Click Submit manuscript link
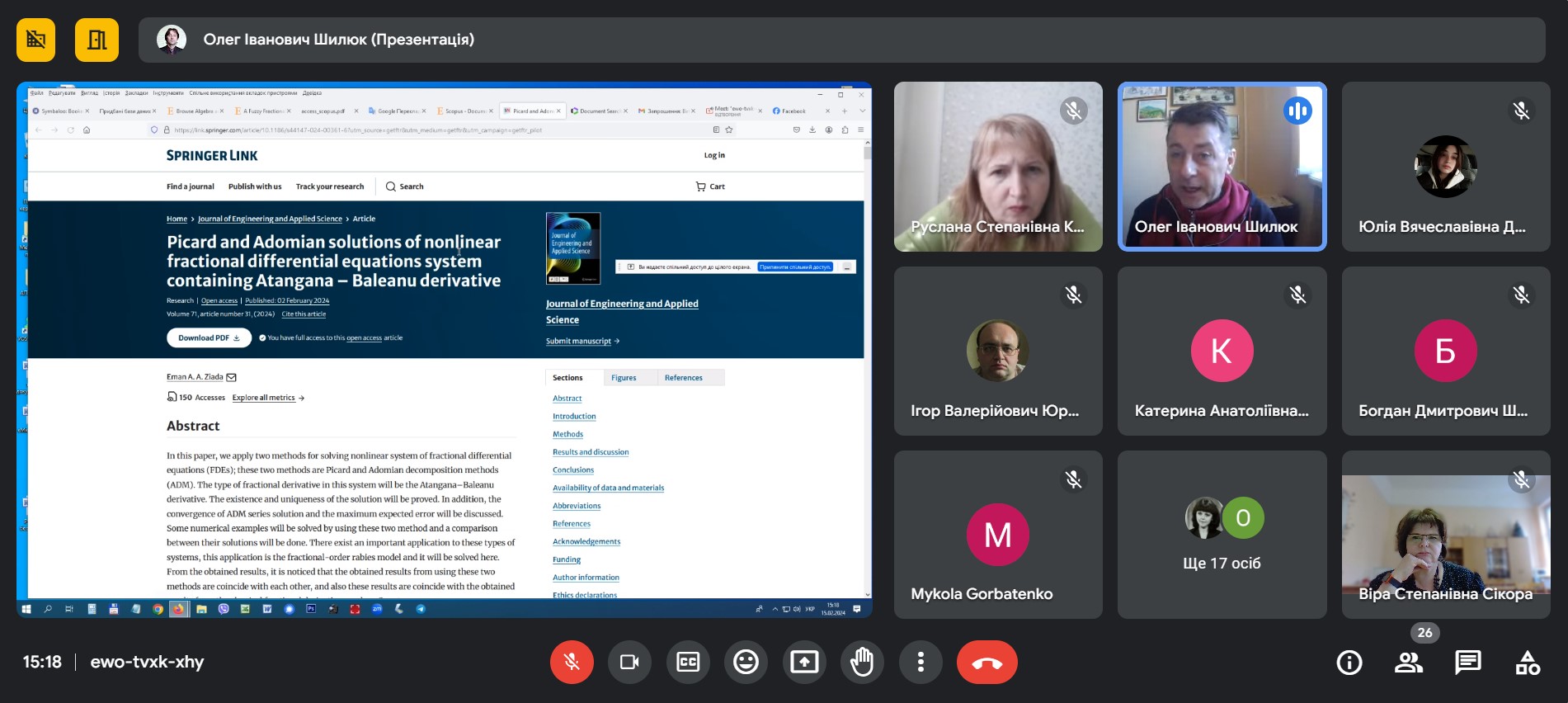 [582, 341]
